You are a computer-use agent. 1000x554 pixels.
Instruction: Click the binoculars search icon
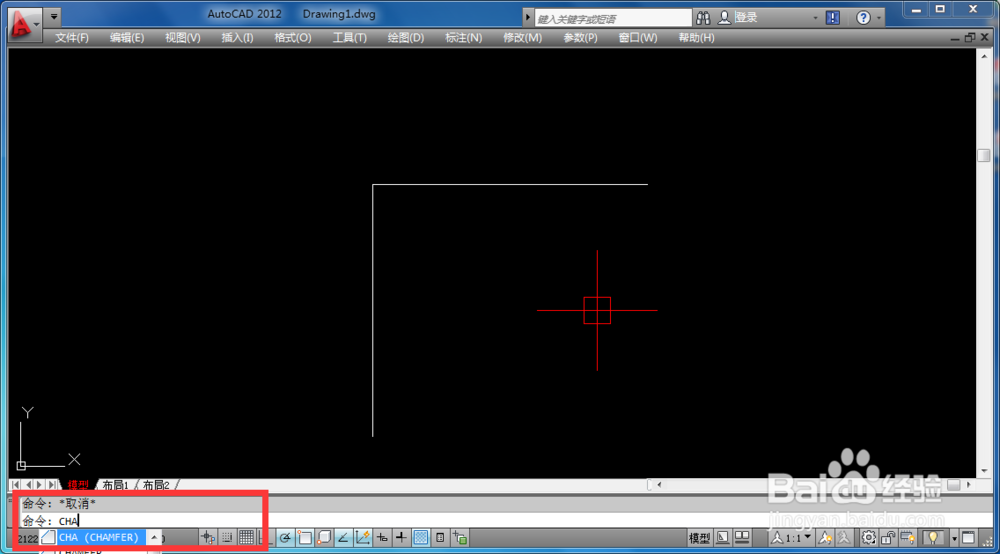[703, 18]
